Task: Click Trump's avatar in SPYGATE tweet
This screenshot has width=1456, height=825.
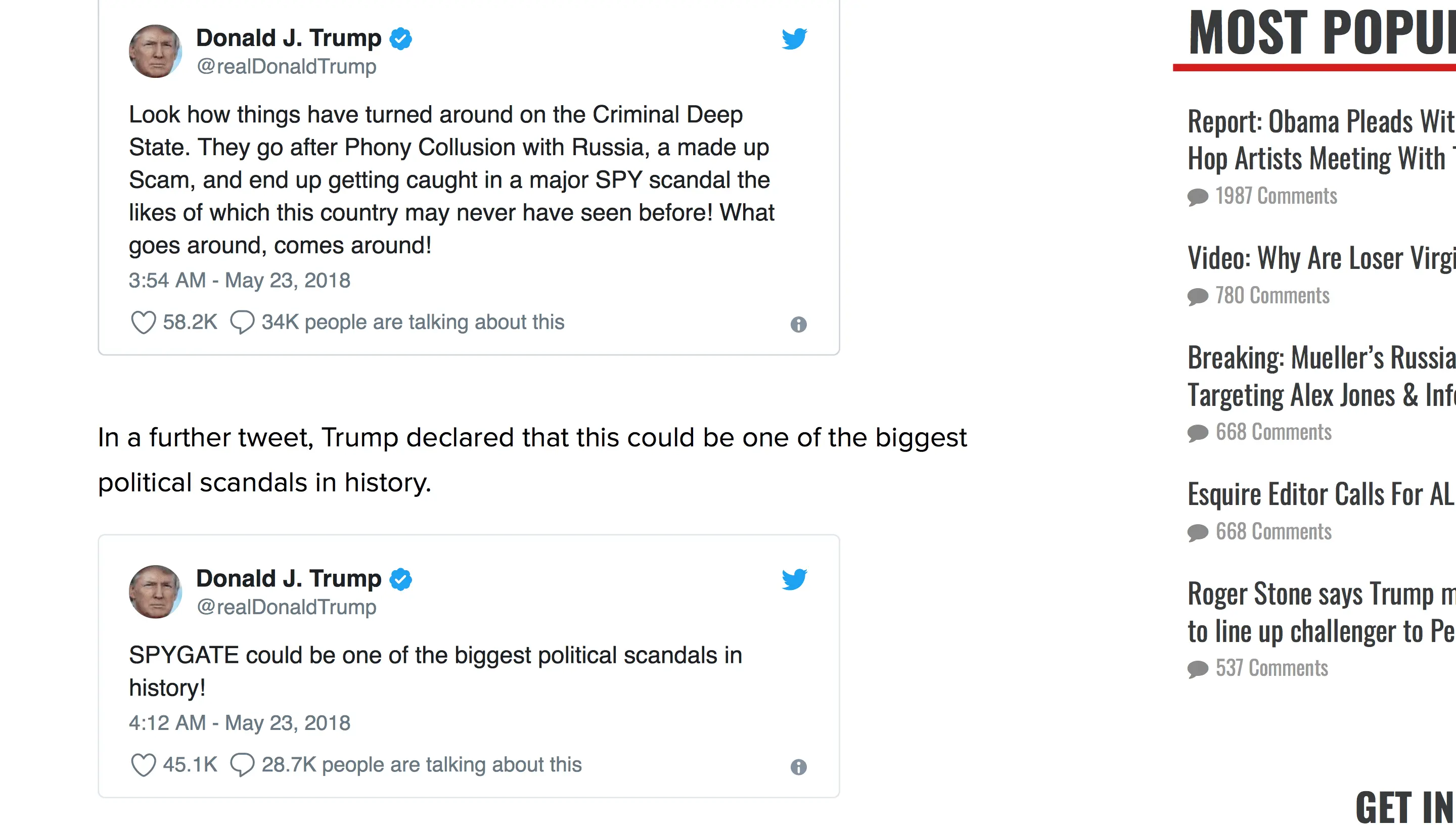Action: coord(155,591)
